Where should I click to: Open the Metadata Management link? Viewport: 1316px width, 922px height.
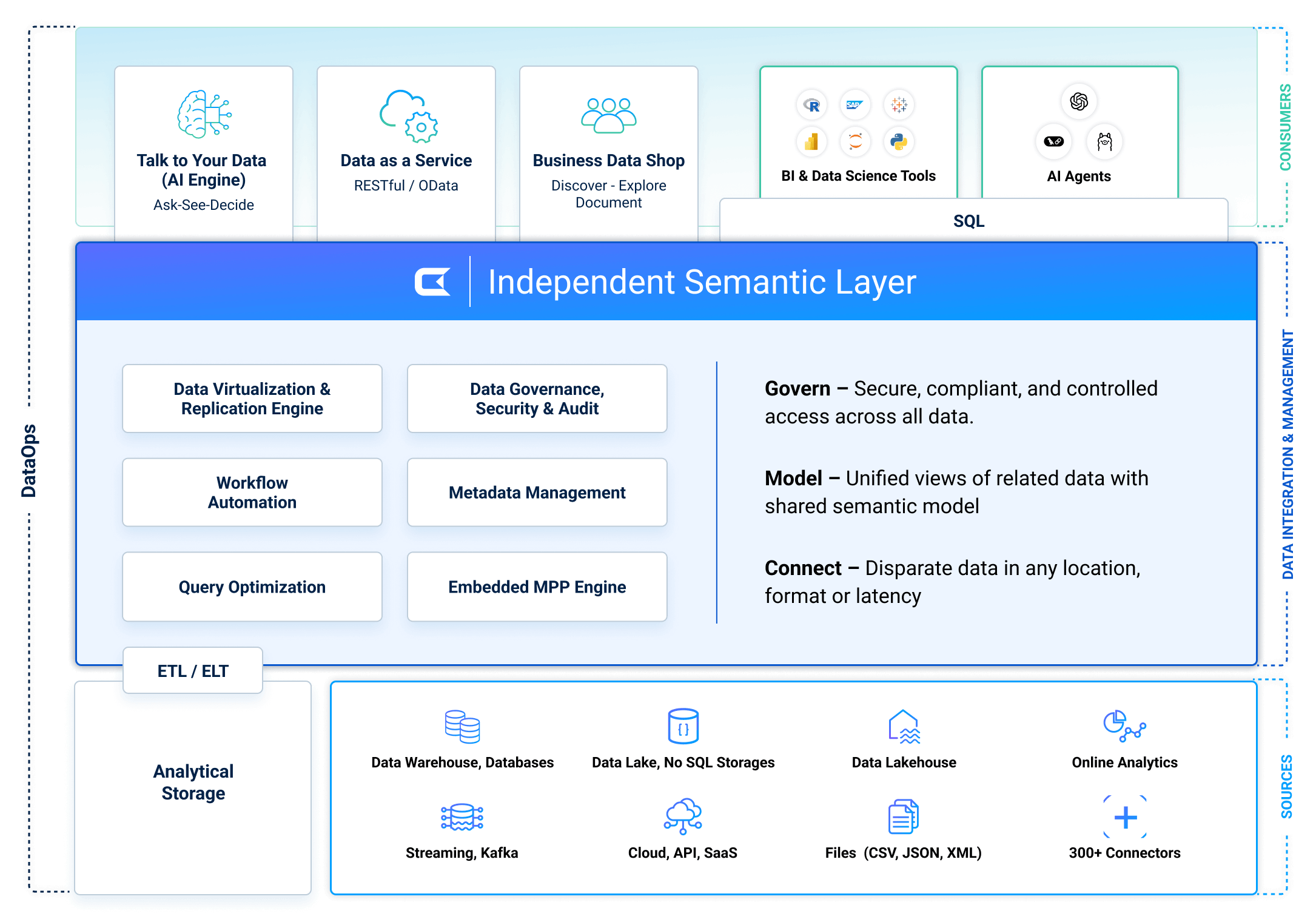pos(537,493)
